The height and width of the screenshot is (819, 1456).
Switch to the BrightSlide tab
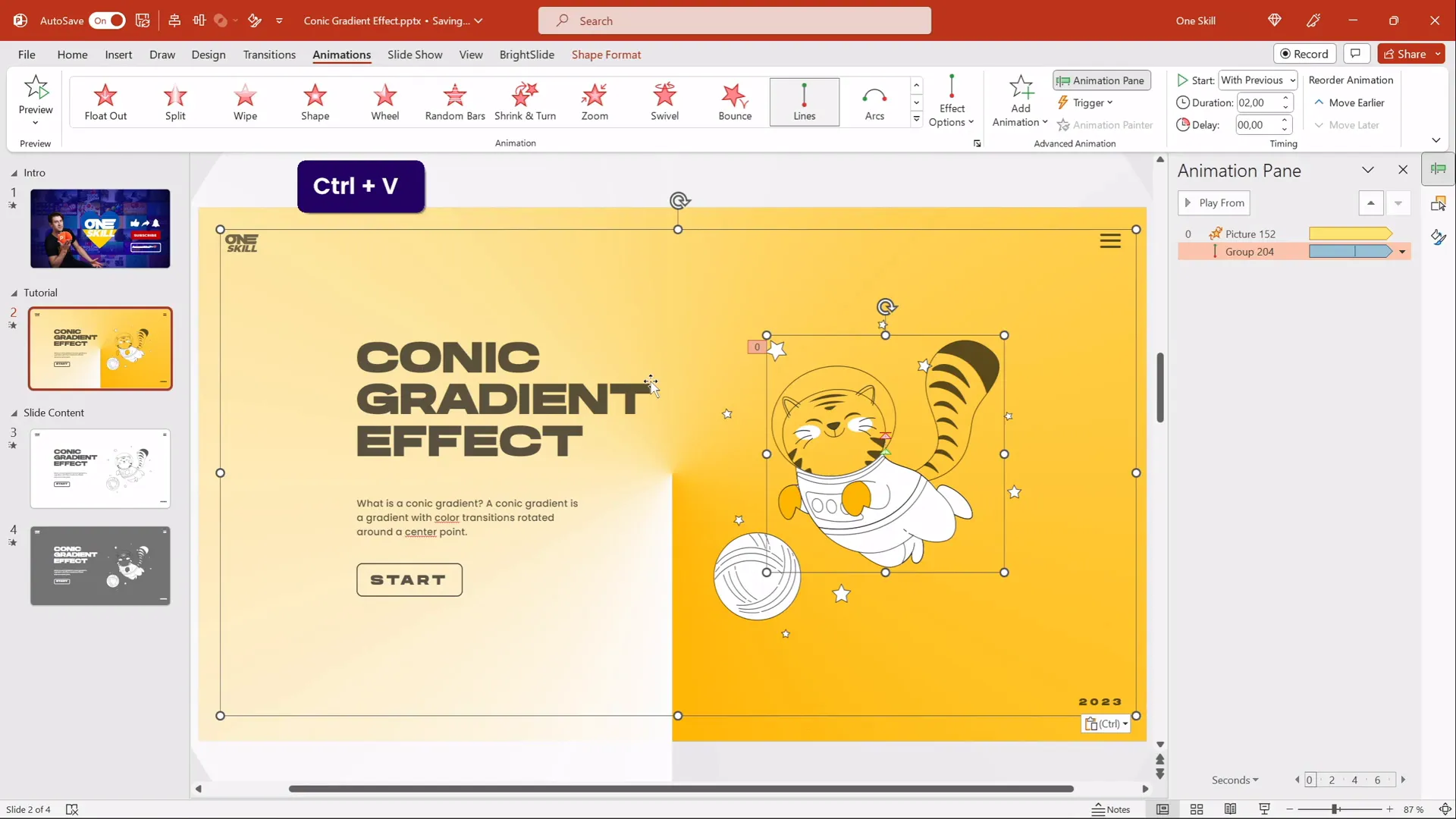pos(526,54)
